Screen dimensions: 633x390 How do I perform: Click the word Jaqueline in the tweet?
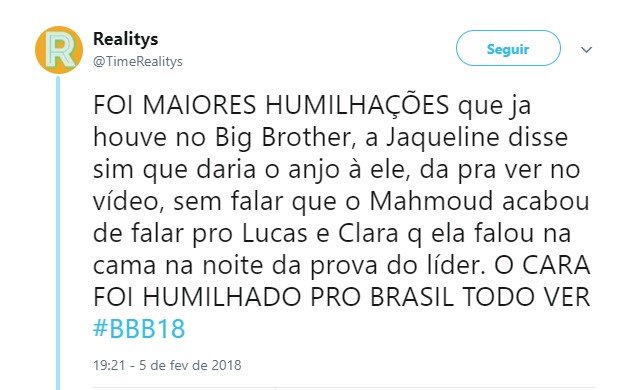point(443,138)
